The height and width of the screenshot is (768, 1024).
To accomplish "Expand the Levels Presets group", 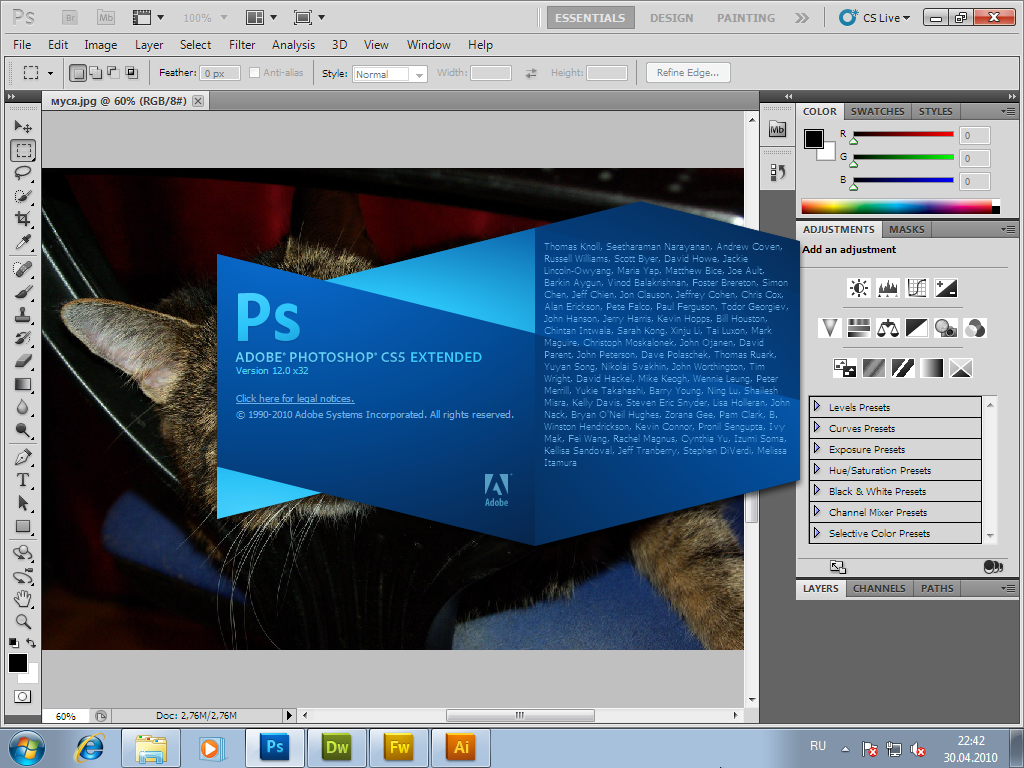I will pos(860,406).
